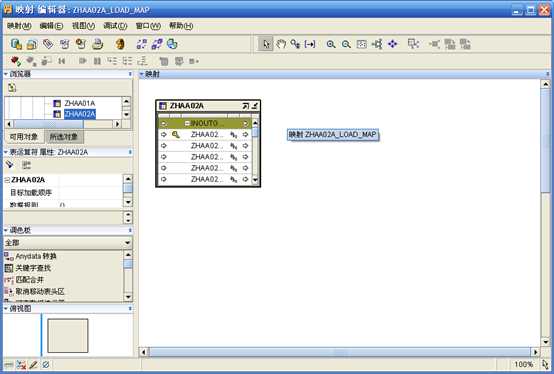Screen dimensions: 554x374
Task: Click the print toolbar icon
Action: [98, 44]
